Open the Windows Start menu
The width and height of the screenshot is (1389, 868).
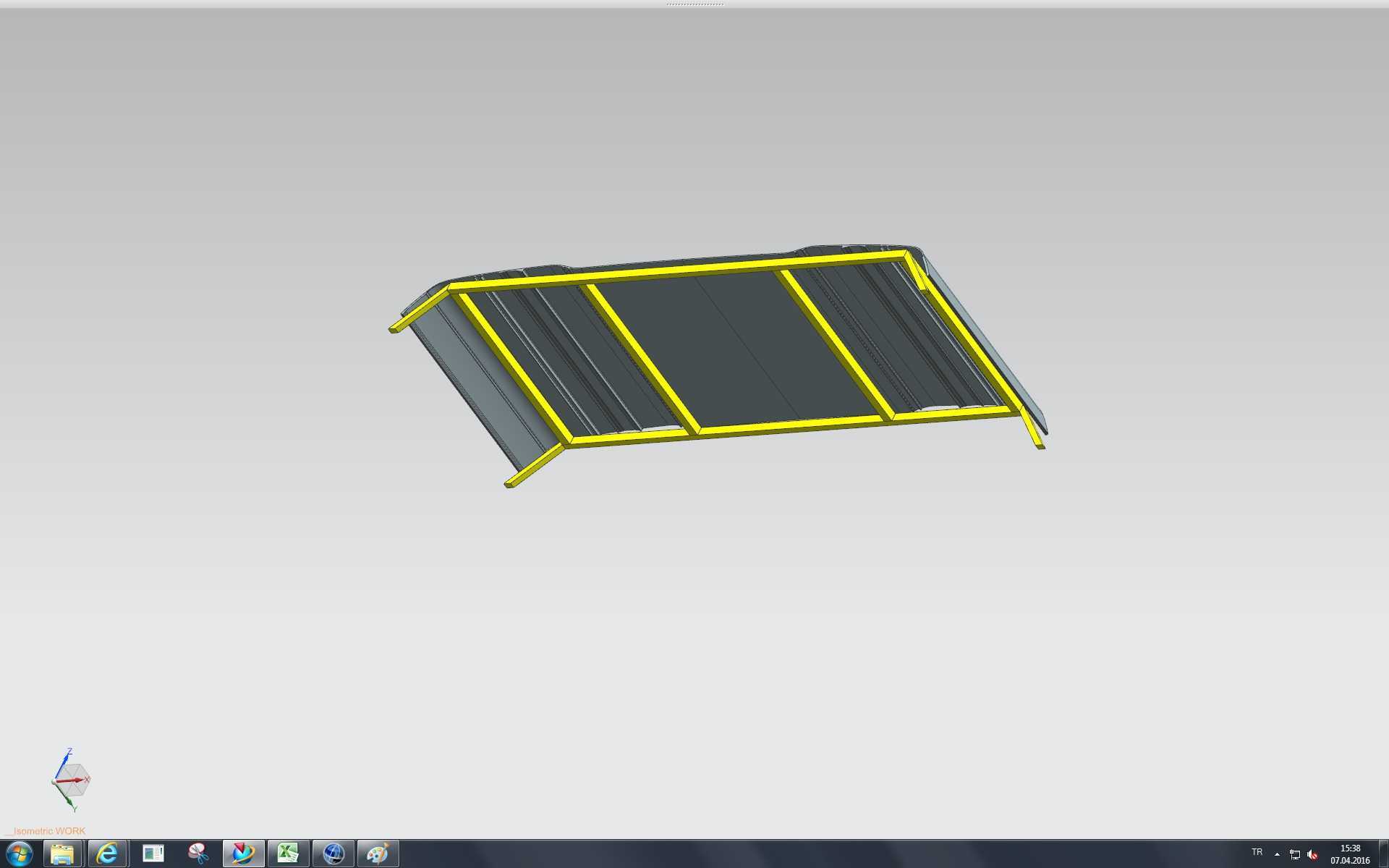[x=20, y=854]
